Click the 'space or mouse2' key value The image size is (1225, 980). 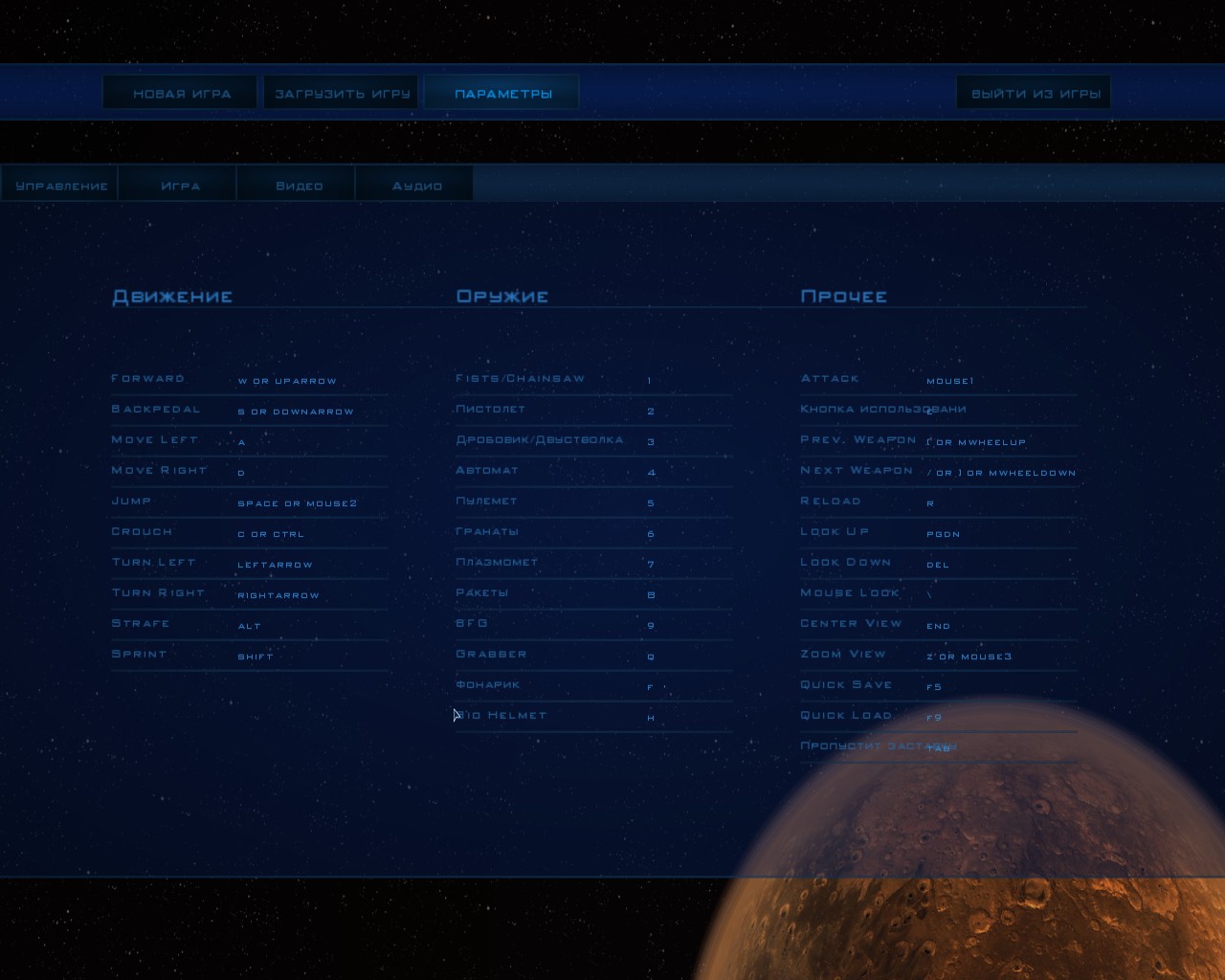coord(297,503)
